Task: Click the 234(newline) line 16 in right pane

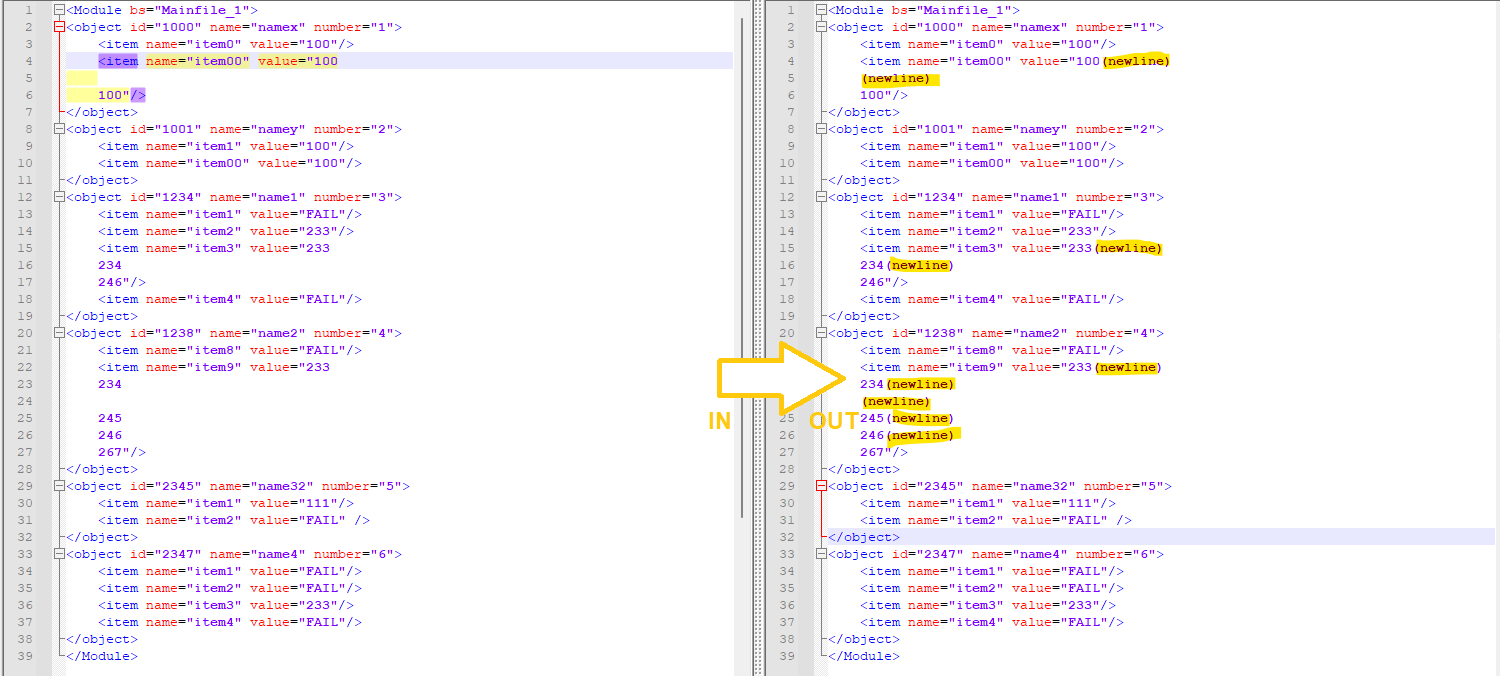Action: tap(907, 265)
